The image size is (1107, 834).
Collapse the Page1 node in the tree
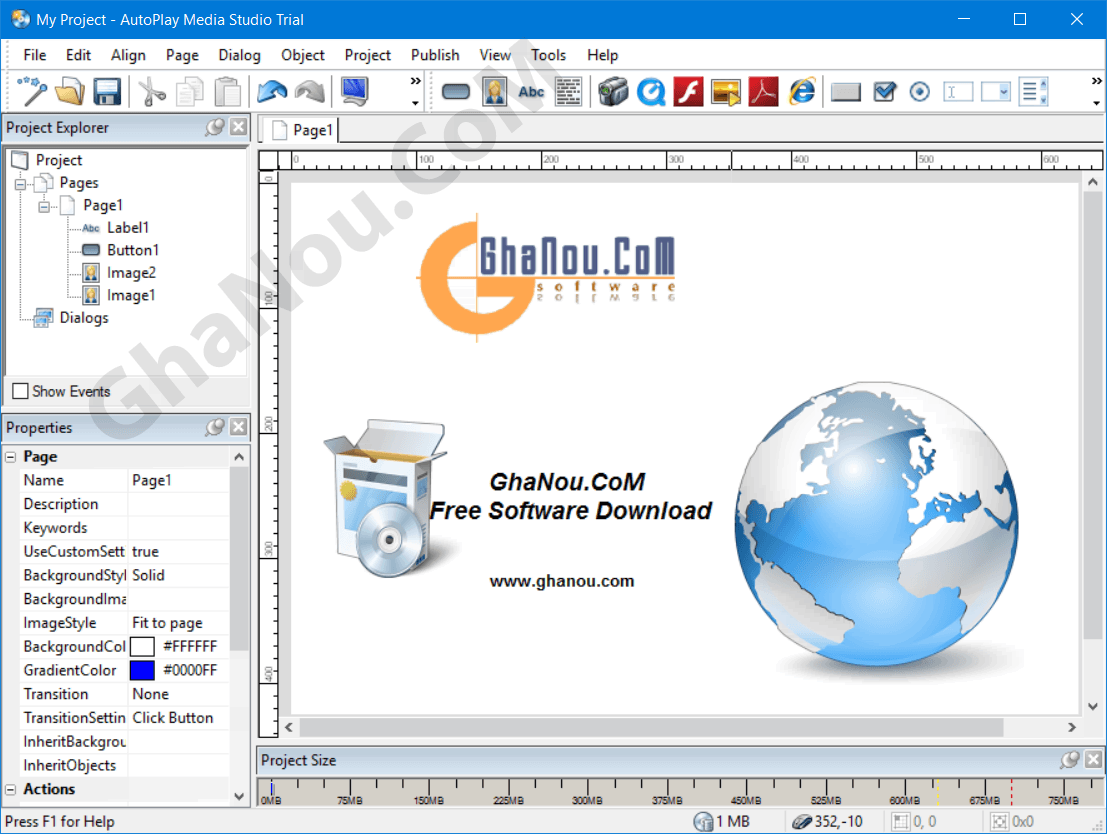[x=44, y=207]
